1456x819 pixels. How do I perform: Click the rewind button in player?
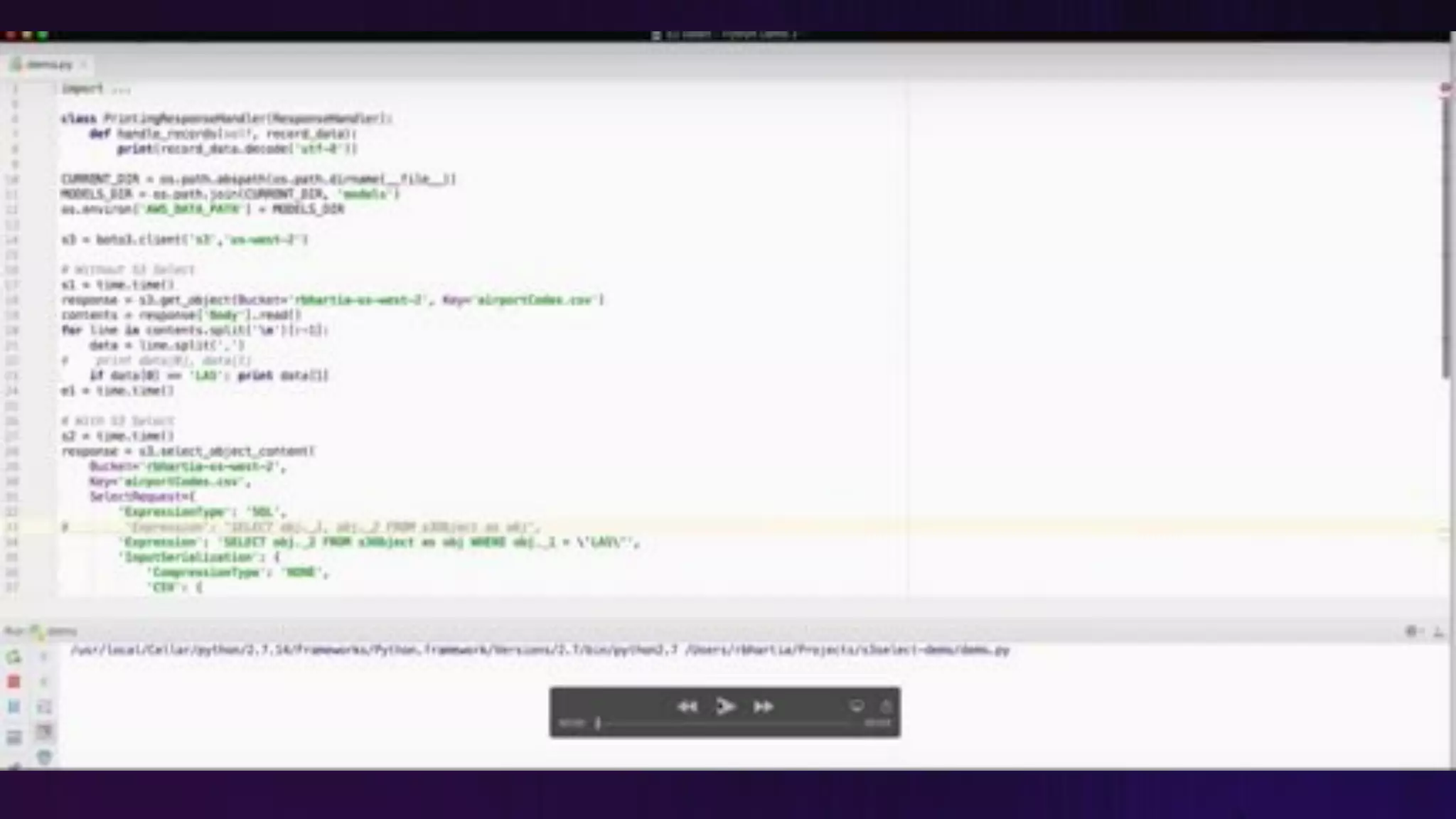click(x=687, y=707)
